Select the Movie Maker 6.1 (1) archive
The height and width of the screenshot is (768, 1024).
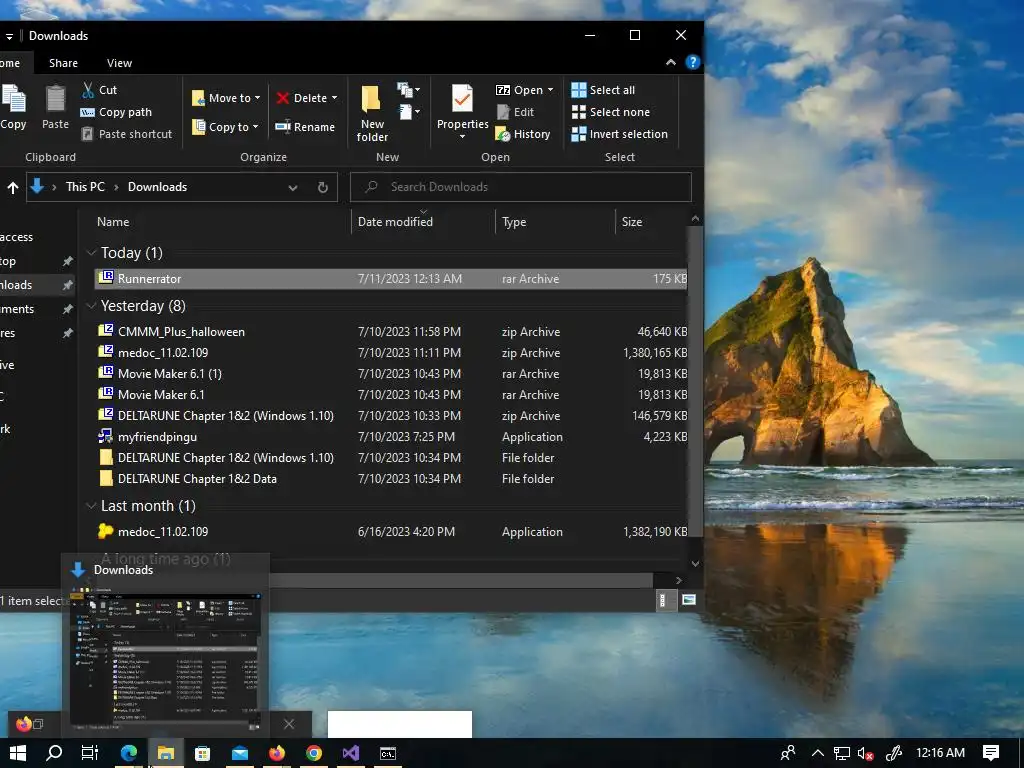click(391, 374)
